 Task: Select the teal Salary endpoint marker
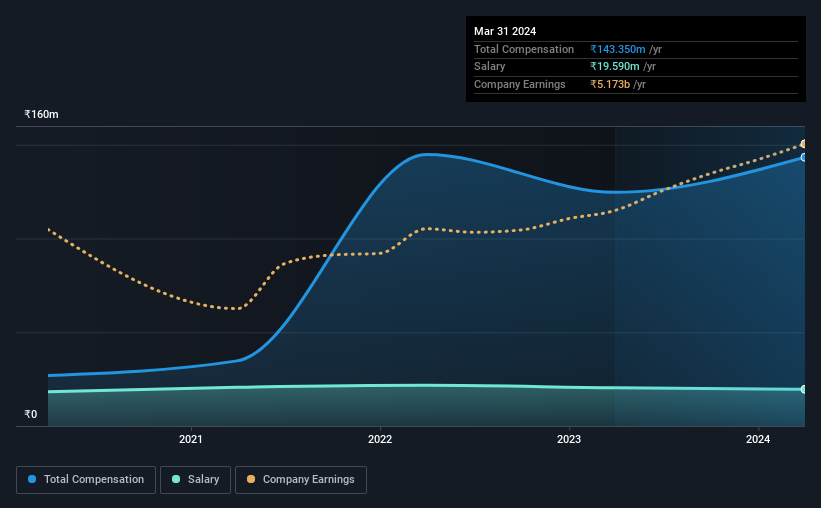[803, 389]
